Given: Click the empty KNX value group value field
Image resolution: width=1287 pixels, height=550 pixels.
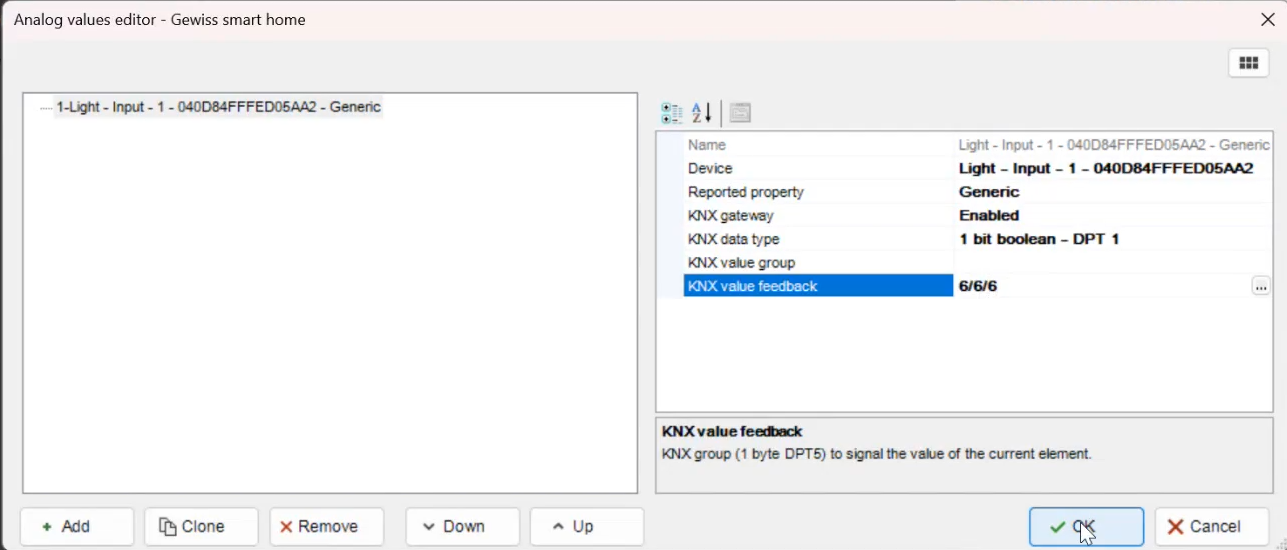Looking at the screenshot, I should pyautogui.click(x=1112, y=263).
